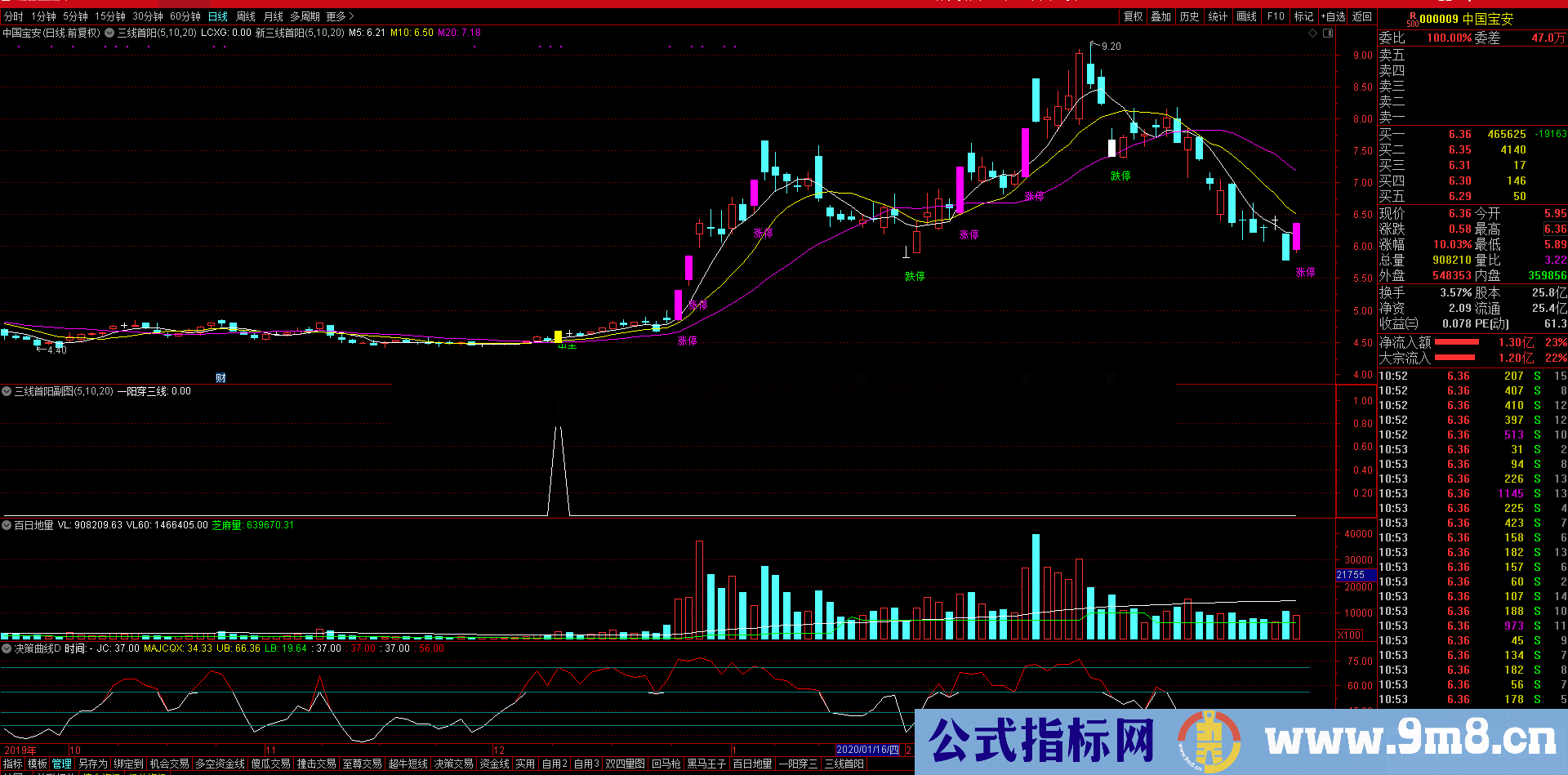This screenshot has height=775, width=1568.
Task: Click the 返回 back button
Action: [x=1362, y=16]
